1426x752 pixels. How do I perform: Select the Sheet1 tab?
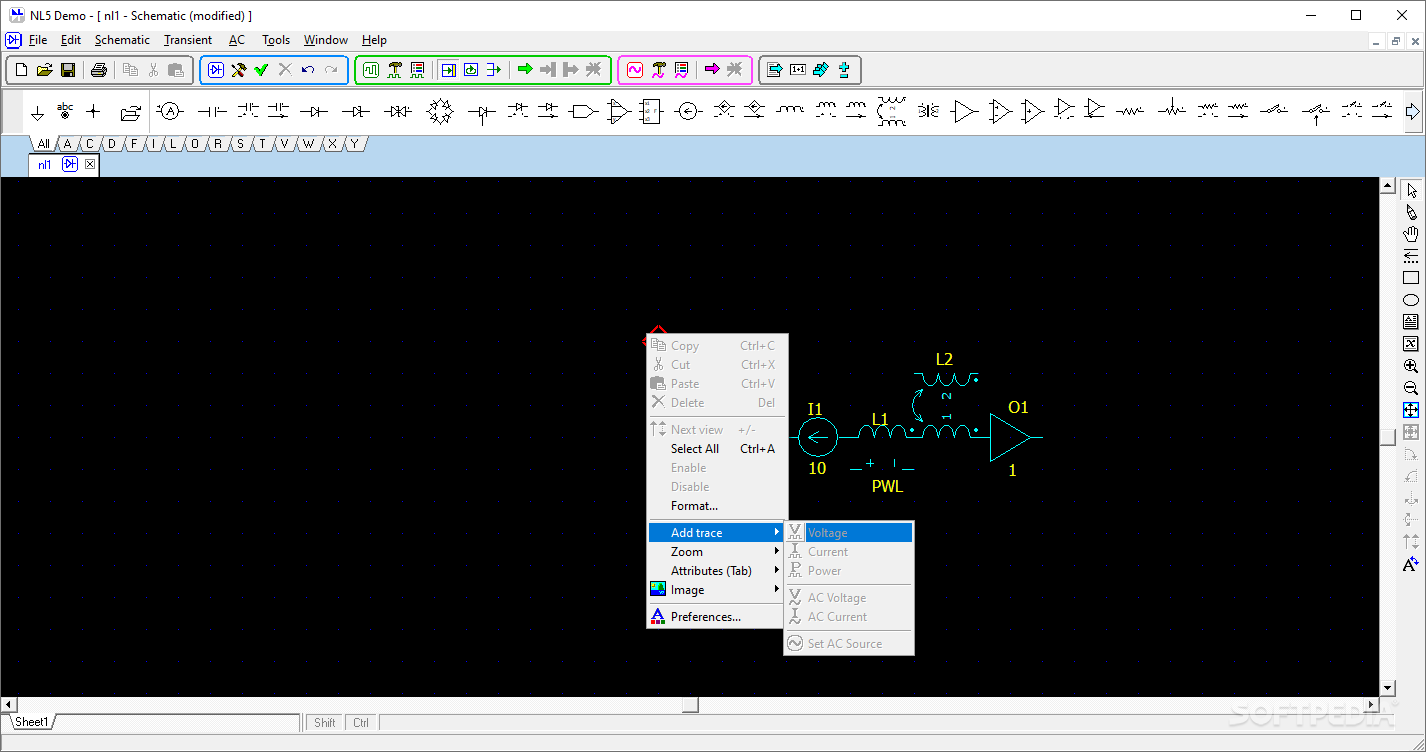(32, 722)
